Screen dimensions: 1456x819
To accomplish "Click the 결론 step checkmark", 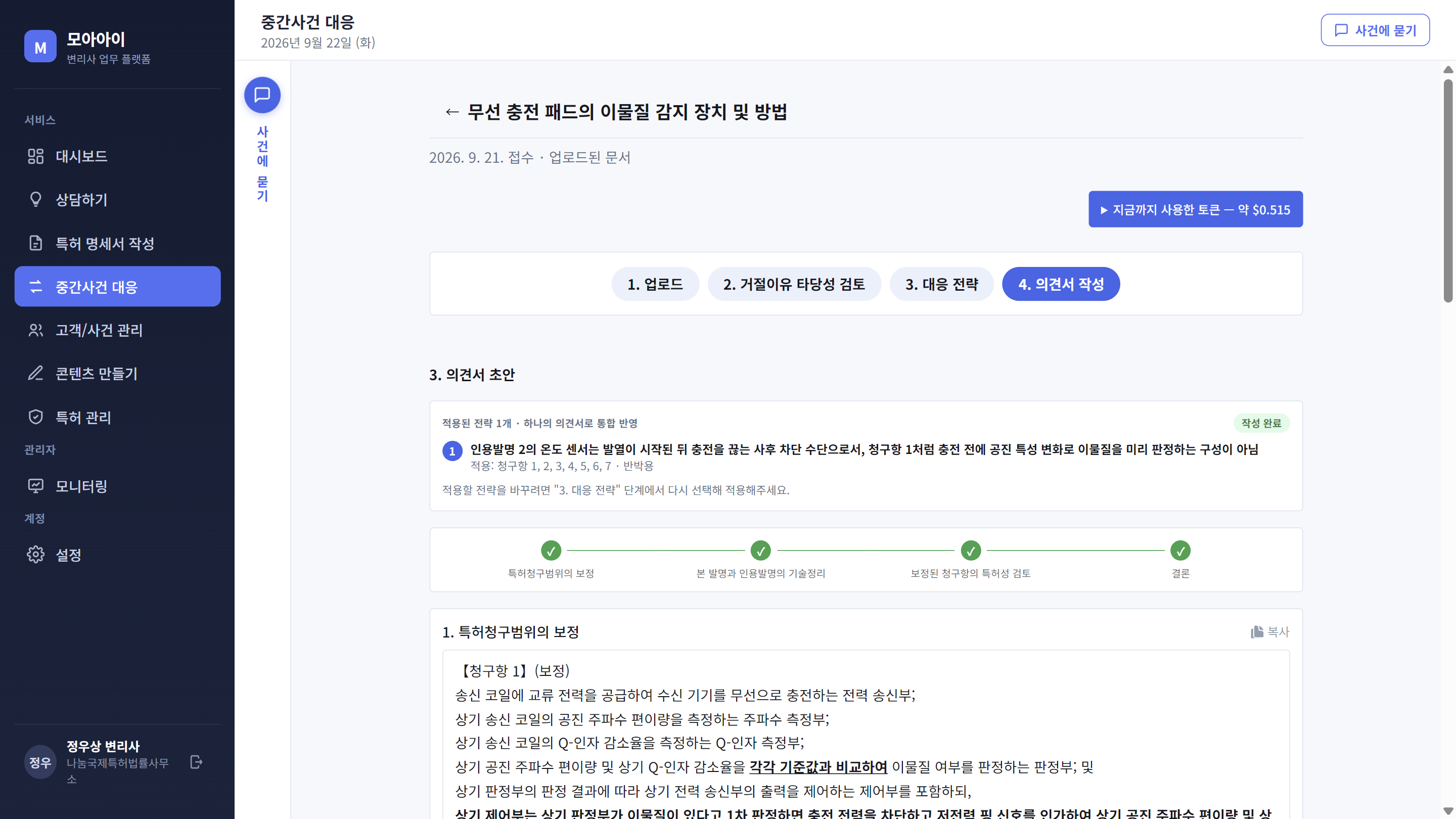I will 1180,551.
